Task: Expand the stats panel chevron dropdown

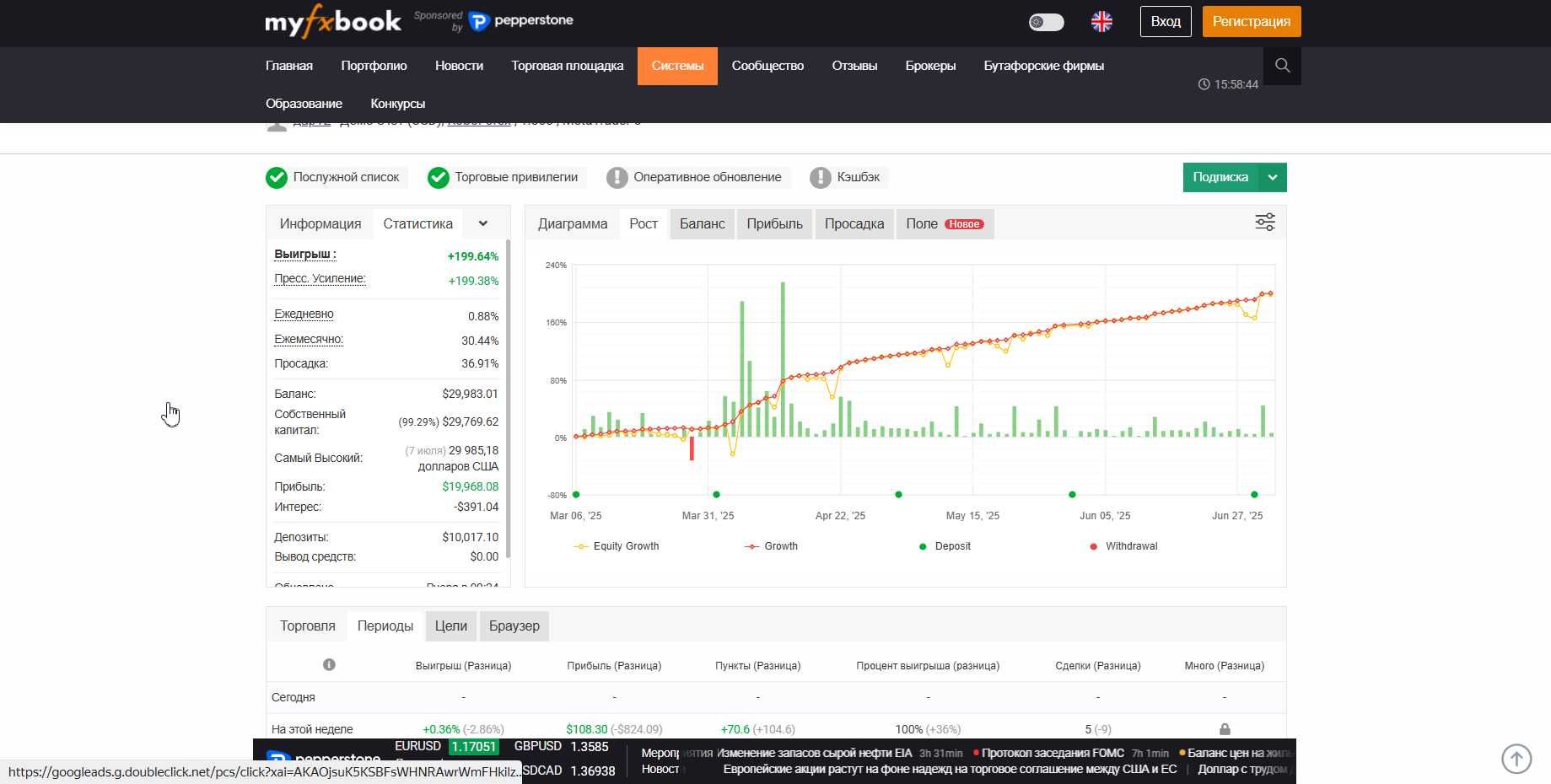Action: pyautogui.click(x=483, y=223)
